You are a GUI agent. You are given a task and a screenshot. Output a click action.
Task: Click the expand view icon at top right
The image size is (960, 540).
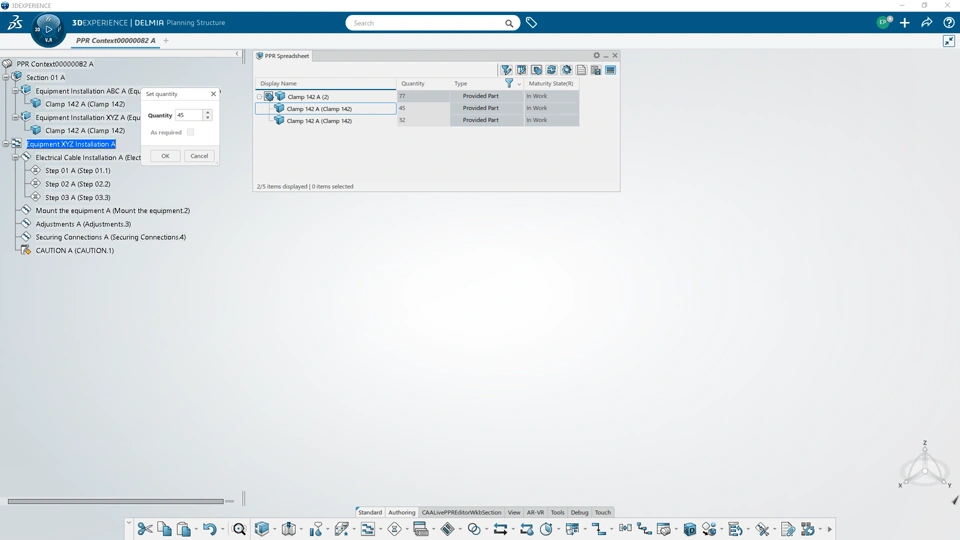click(x=949, y=41)
